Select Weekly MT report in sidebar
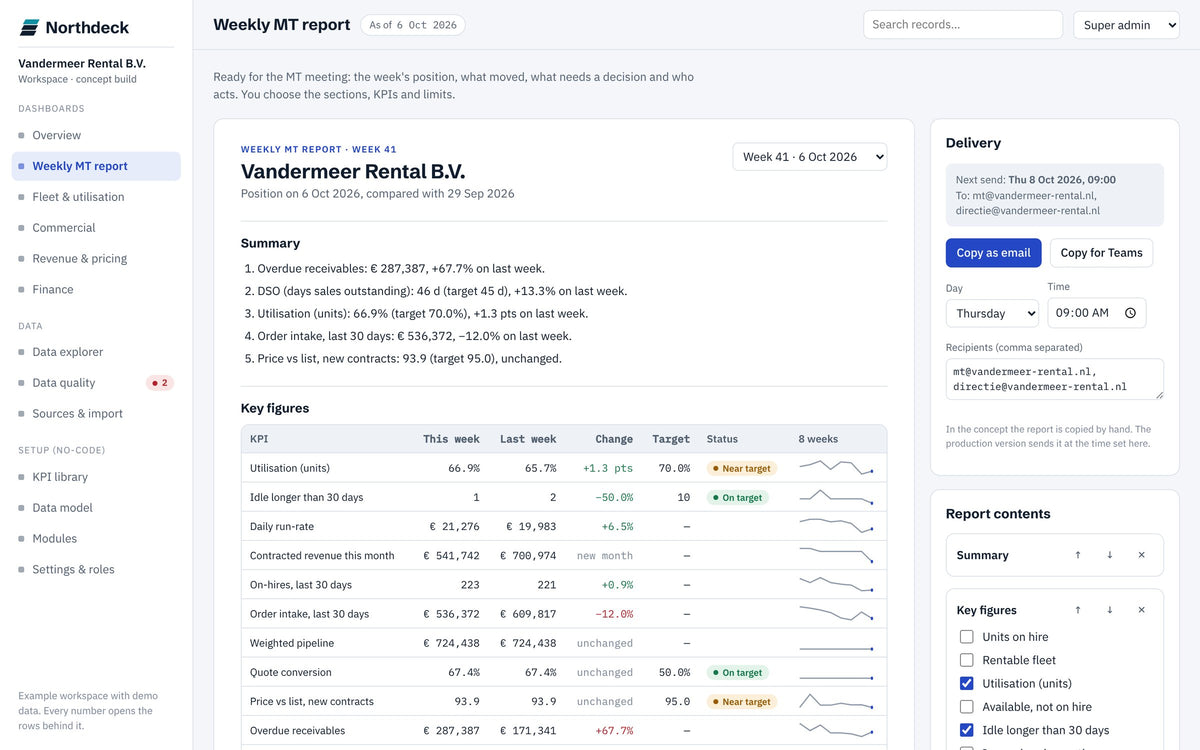Screen dimensions: 1200x750 coord(96,166)
